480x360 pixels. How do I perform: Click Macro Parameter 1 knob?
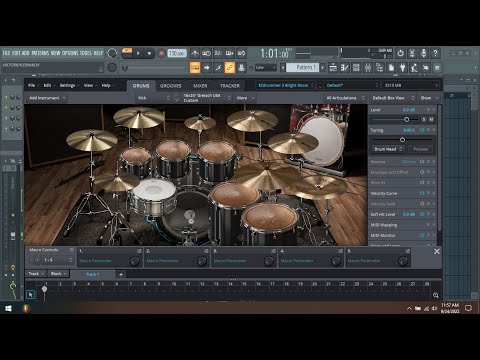pyautogui.click(x=134, y=261)
